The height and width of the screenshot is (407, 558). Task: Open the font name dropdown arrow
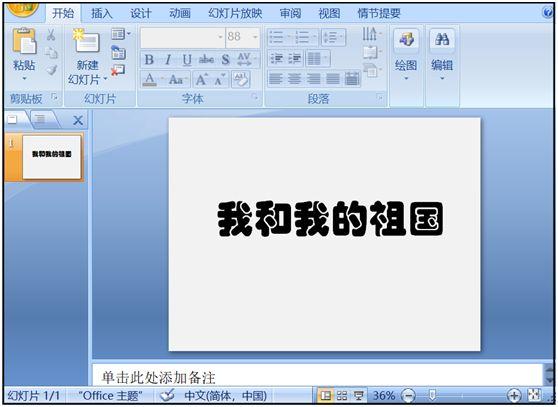coord(220,37)
